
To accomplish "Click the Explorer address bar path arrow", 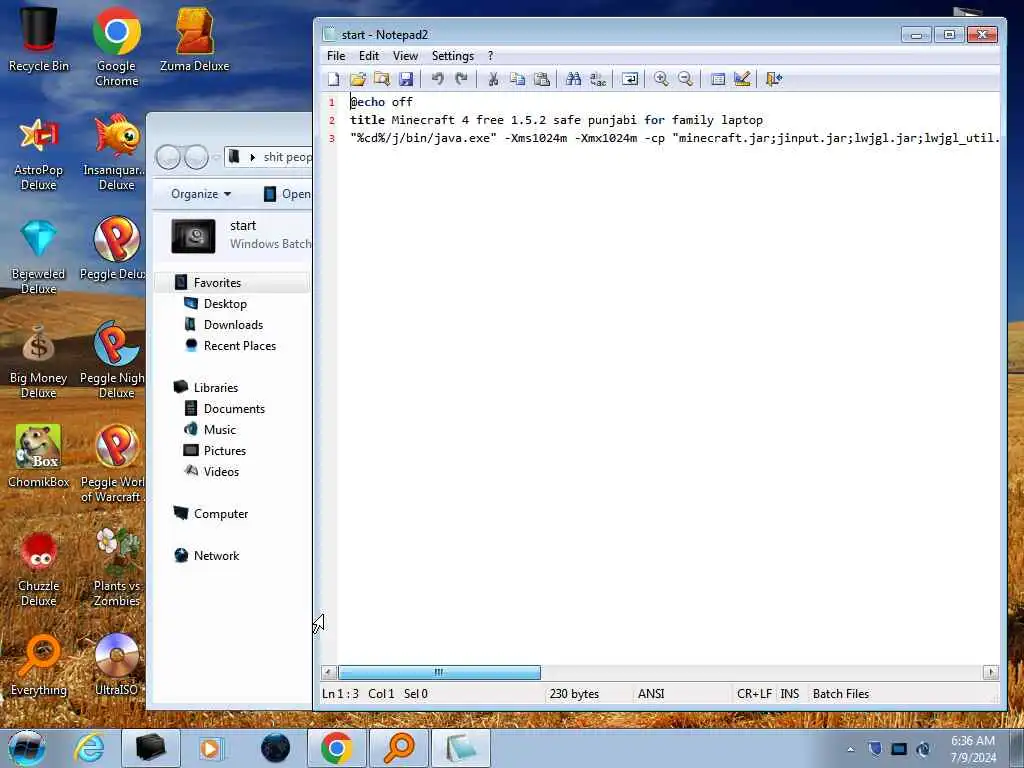I will click(253, 157).
